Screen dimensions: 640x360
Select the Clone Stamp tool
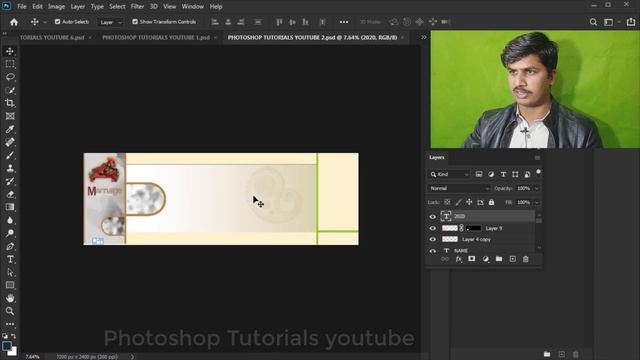[x=10, y=168]
